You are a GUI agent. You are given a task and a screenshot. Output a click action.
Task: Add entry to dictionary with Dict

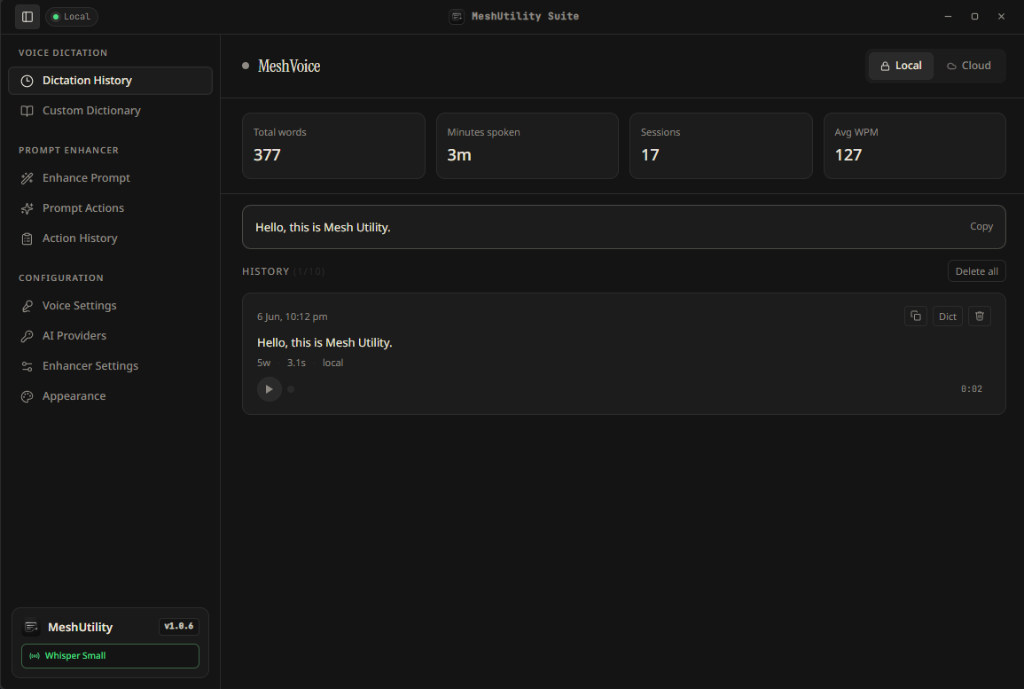[x=947, y=316]
